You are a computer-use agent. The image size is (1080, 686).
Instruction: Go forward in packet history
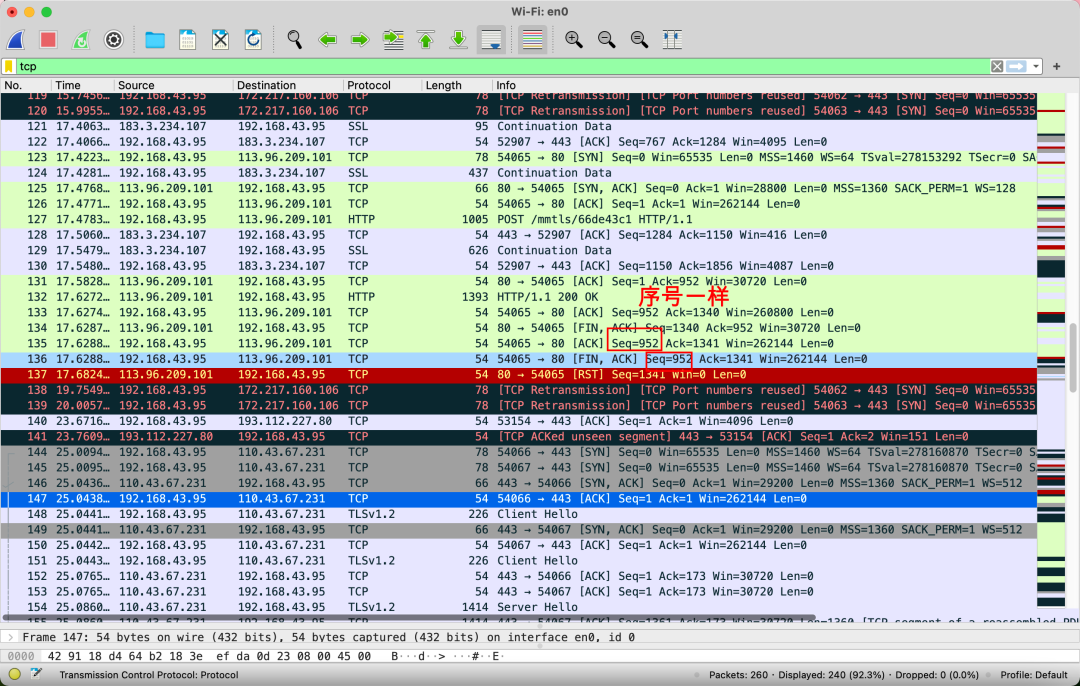tap(360, 40)
